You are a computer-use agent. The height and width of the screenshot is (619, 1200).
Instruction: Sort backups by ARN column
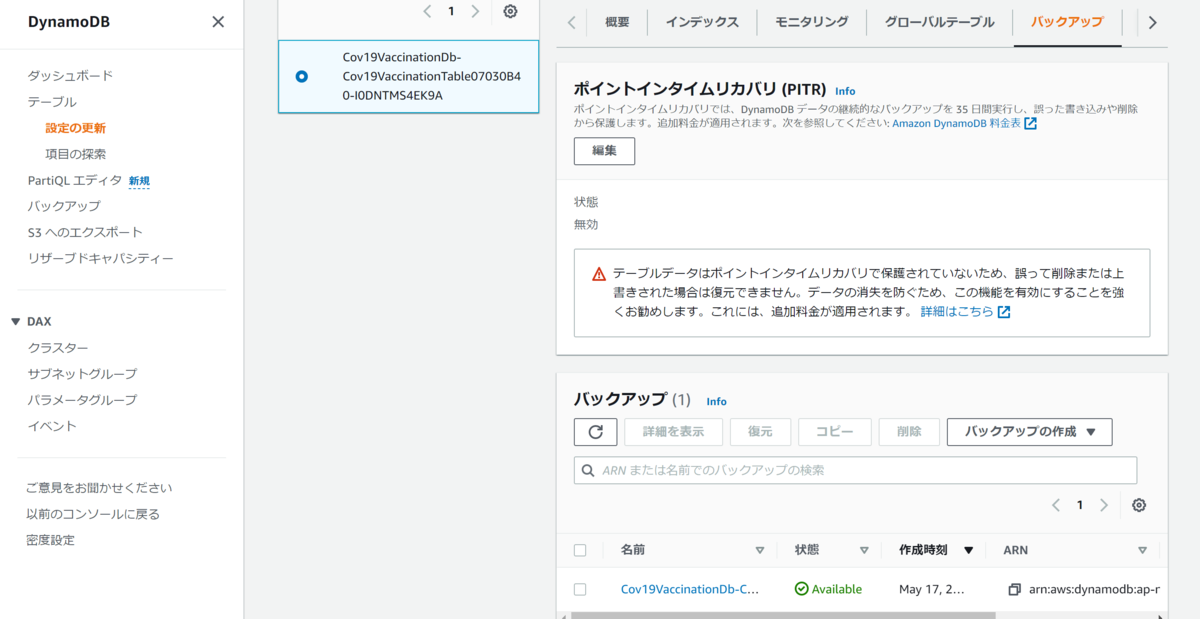coord(1142,550)
